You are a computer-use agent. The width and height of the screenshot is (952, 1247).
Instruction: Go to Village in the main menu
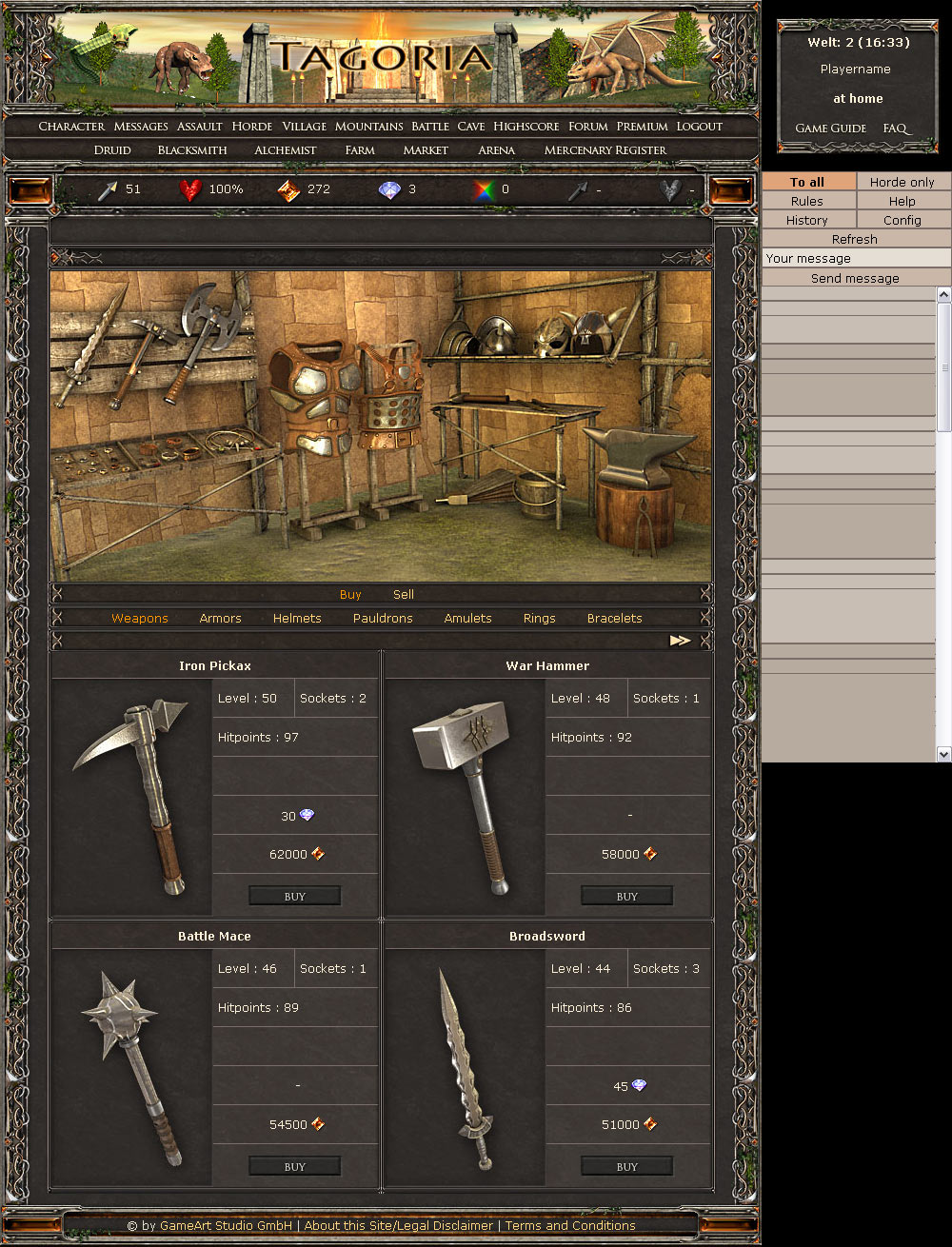(x=304, y=126)
